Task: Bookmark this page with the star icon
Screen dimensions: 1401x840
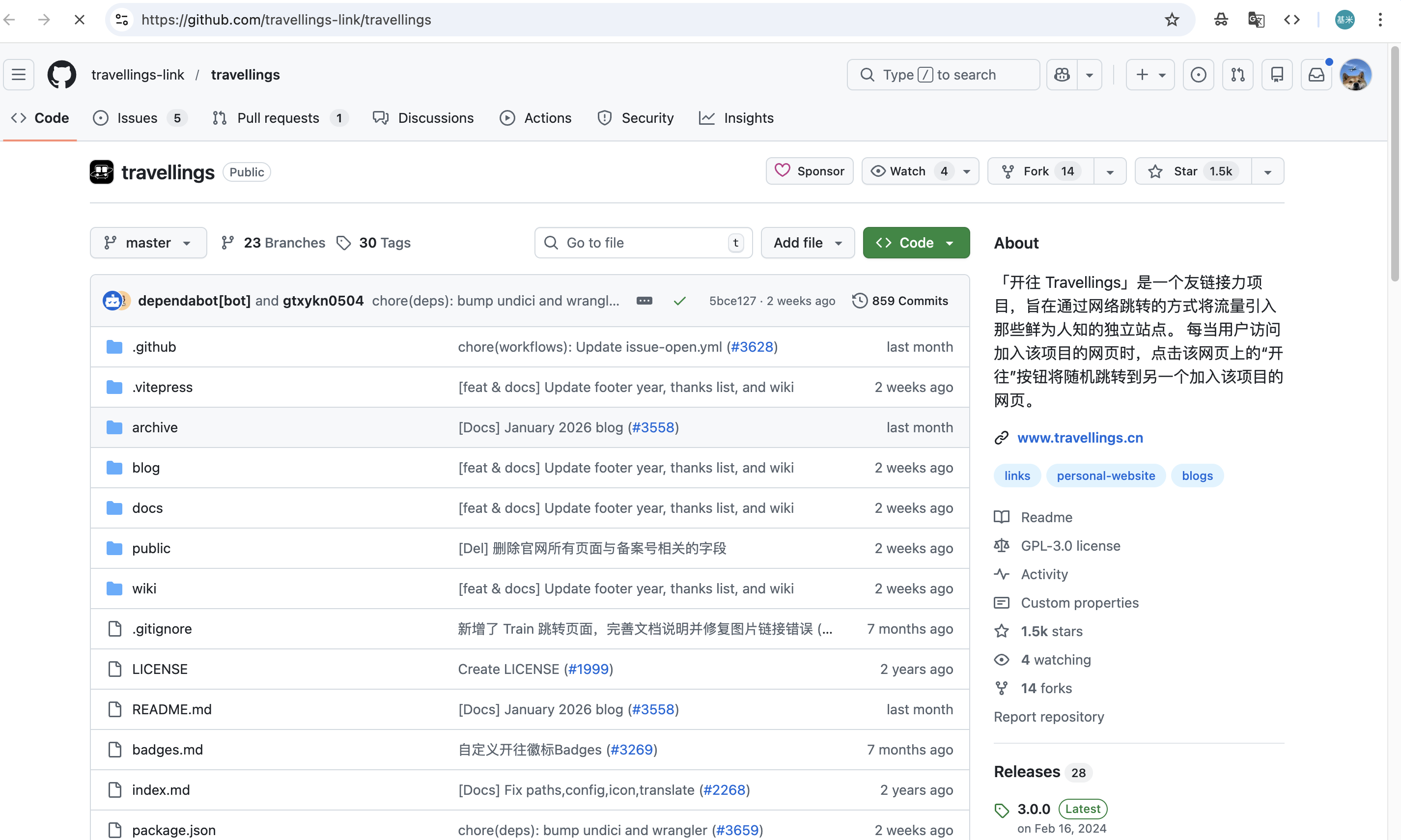Action: [1171, 20]
